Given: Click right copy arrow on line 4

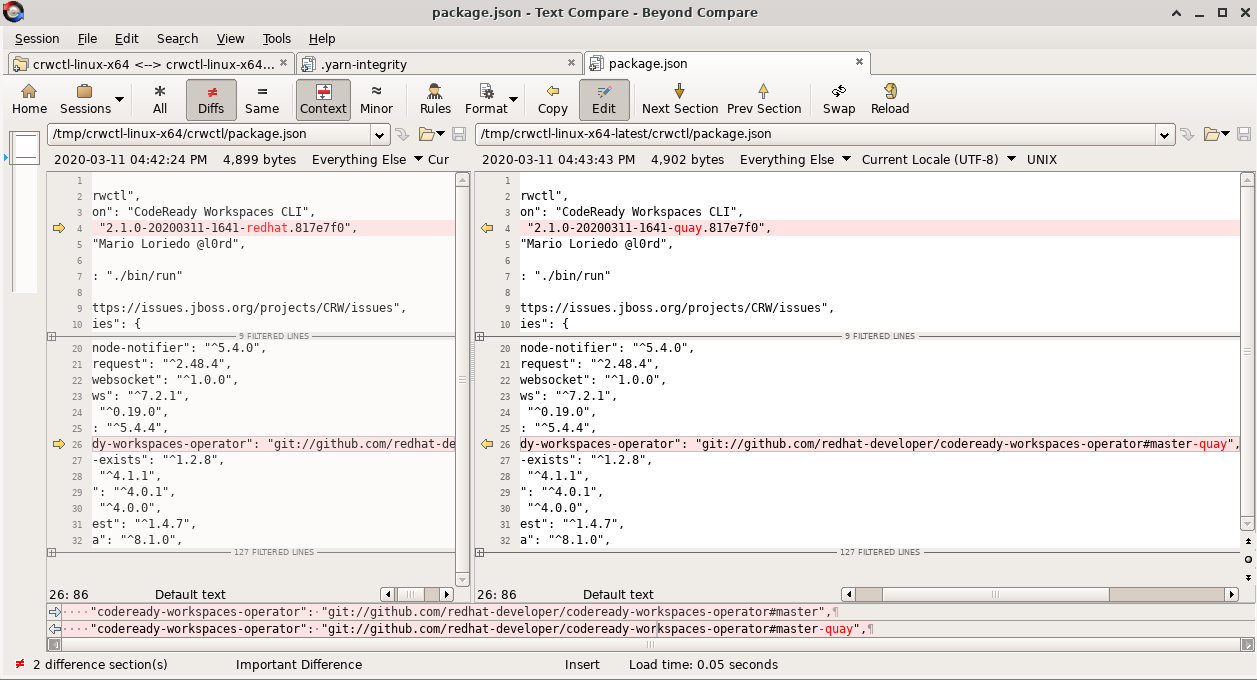Looking at the screenshot, I should click(x=488, y=229).
